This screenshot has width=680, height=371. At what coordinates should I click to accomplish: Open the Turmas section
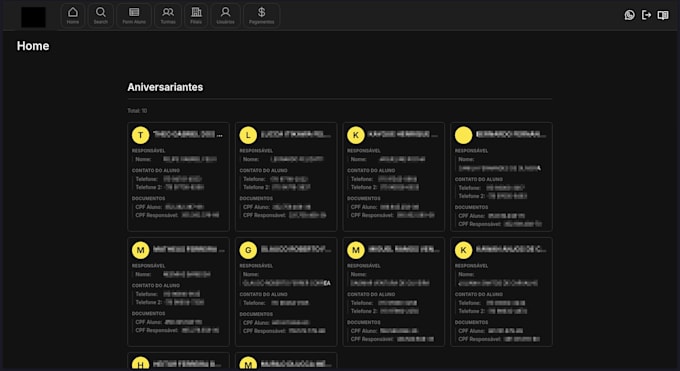tap(168, 16)
